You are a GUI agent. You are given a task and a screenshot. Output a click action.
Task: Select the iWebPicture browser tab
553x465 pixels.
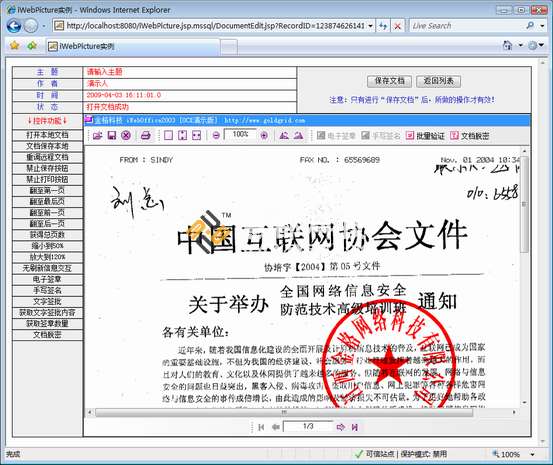[133, 46]
